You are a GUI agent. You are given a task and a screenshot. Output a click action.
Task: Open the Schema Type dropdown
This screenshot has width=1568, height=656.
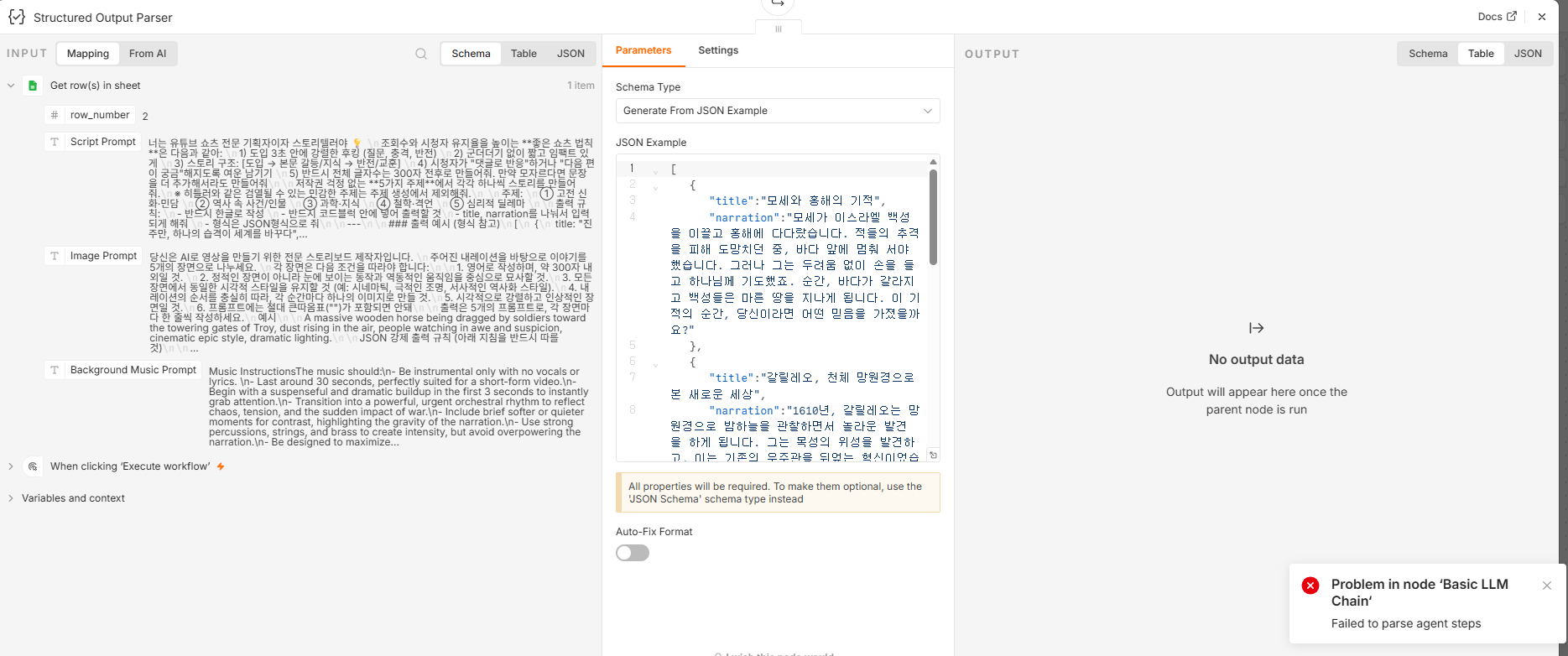coord(778,111)
